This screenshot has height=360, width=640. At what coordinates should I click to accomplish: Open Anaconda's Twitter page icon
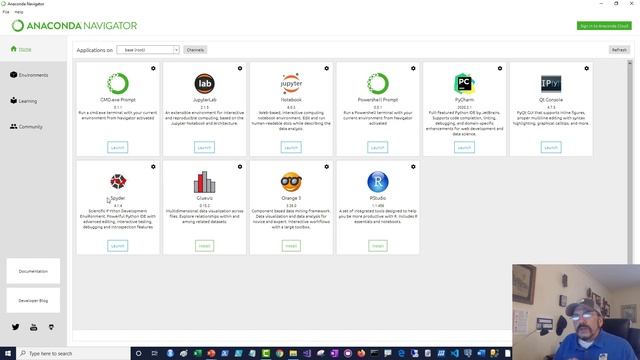16,327
